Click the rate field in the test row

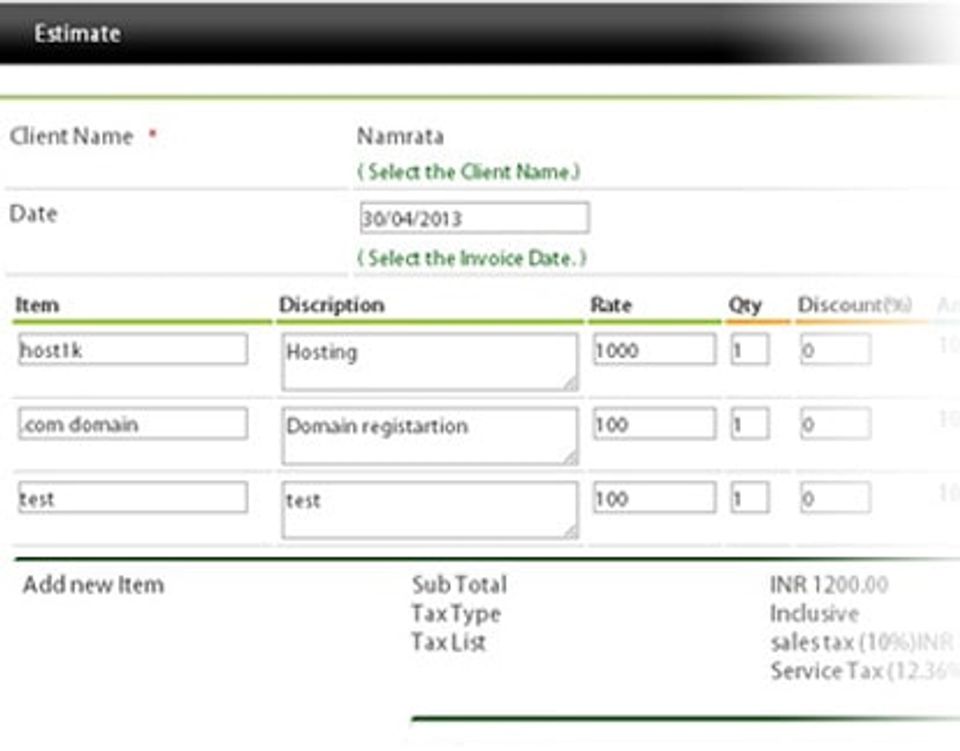click(x=654, y=498)
